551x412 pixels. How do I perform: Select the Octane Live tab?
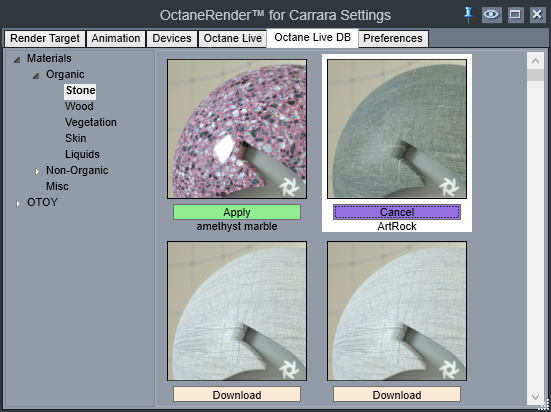pos(233,38)
